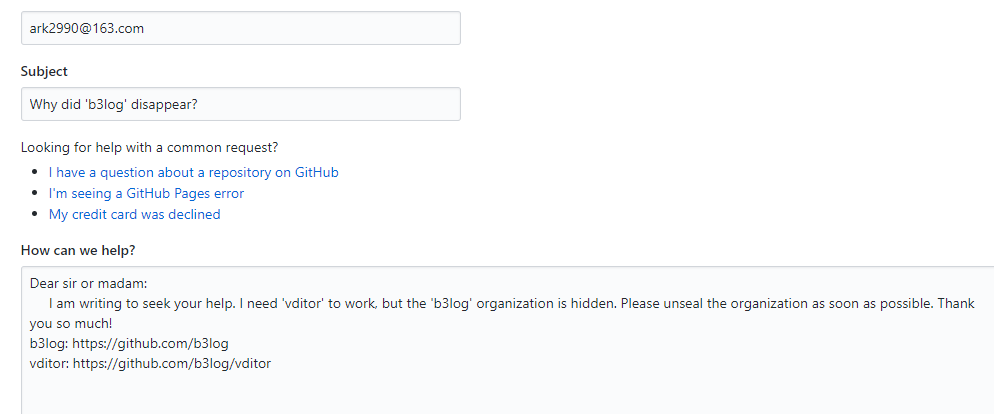Follow the 'My credit card was declined' link

134,214
